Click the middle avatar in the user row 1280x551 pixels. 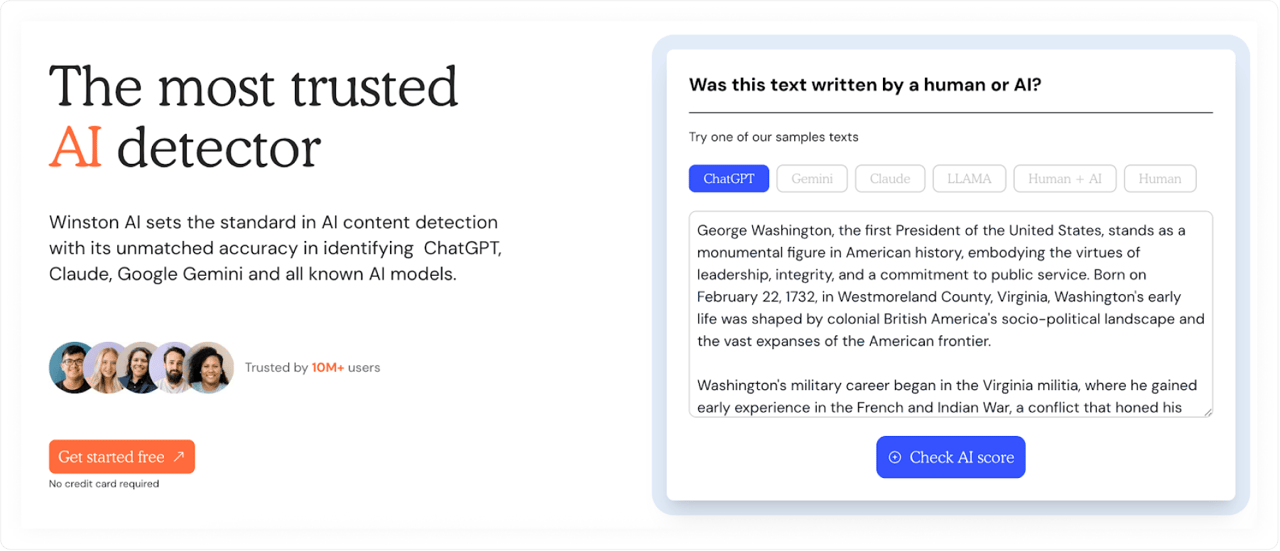pyautogui.click(x=140, y=368)
